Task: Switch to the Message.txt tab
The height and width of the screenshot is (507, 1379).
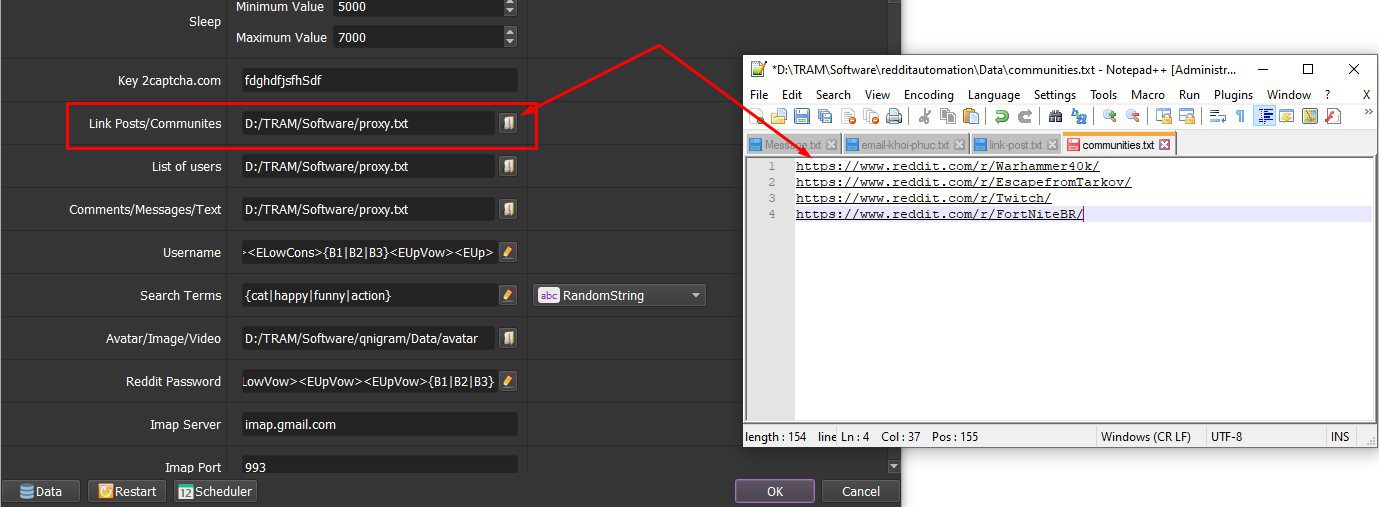Action: click(x=793, y=145)
